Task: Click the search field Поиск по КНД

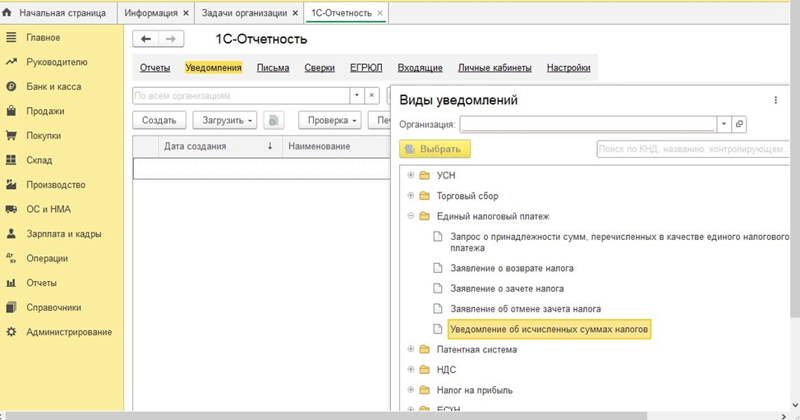Action: [693, 149]
